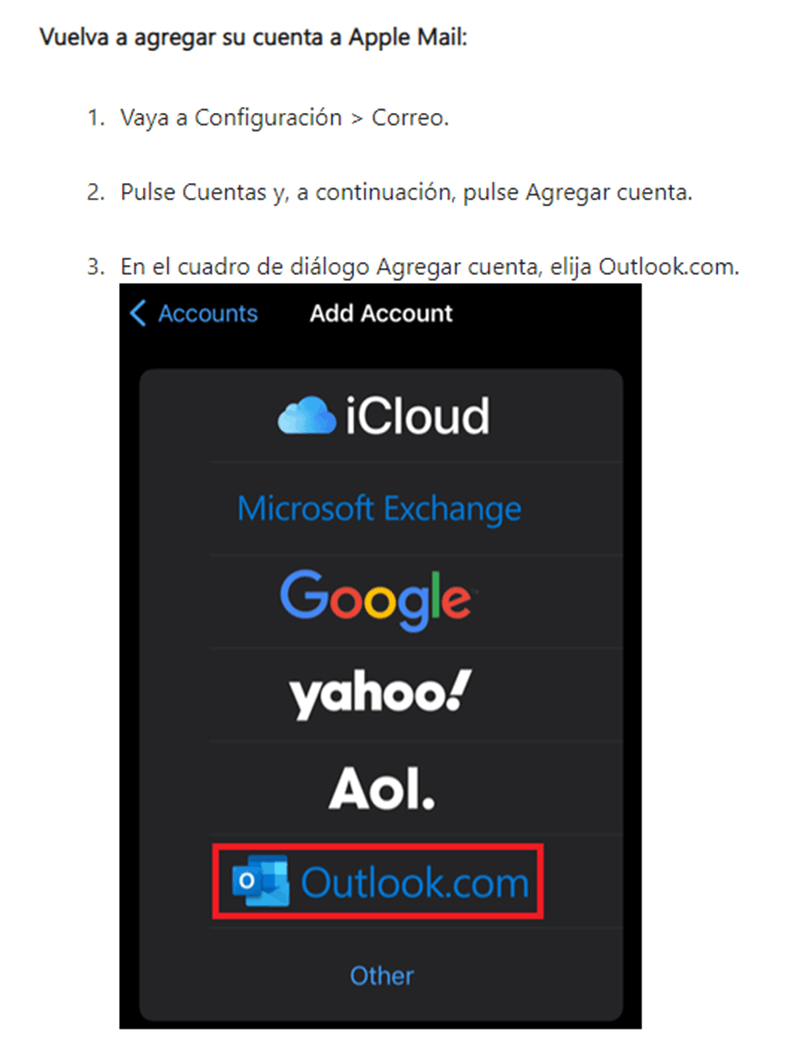Choose the Other account option
Viewport: 806px width, 1053px height.
pyautogui.click(x=382, y=976)
